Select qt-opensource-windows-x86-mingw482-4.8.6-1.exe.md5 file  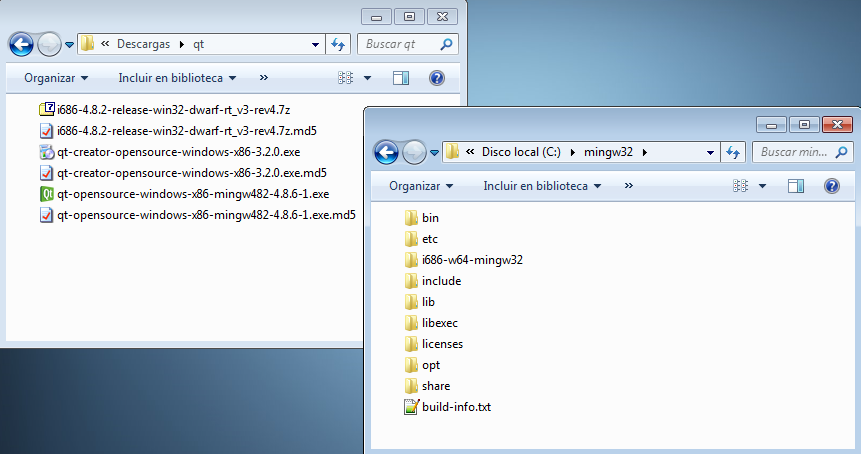(x=198, y=215)
